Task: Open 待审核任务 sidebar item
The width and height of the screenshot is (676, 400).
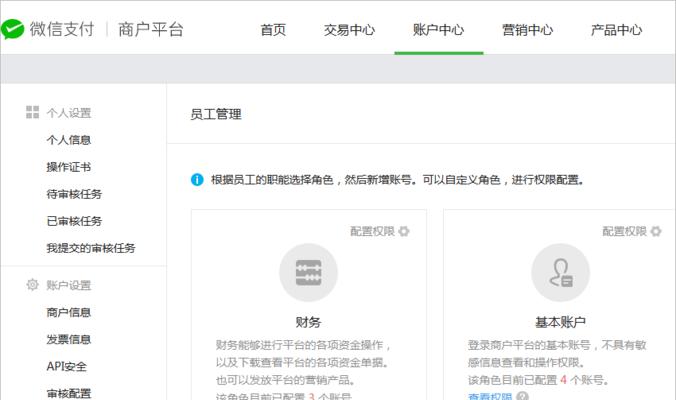Action: tap(74, 194)
